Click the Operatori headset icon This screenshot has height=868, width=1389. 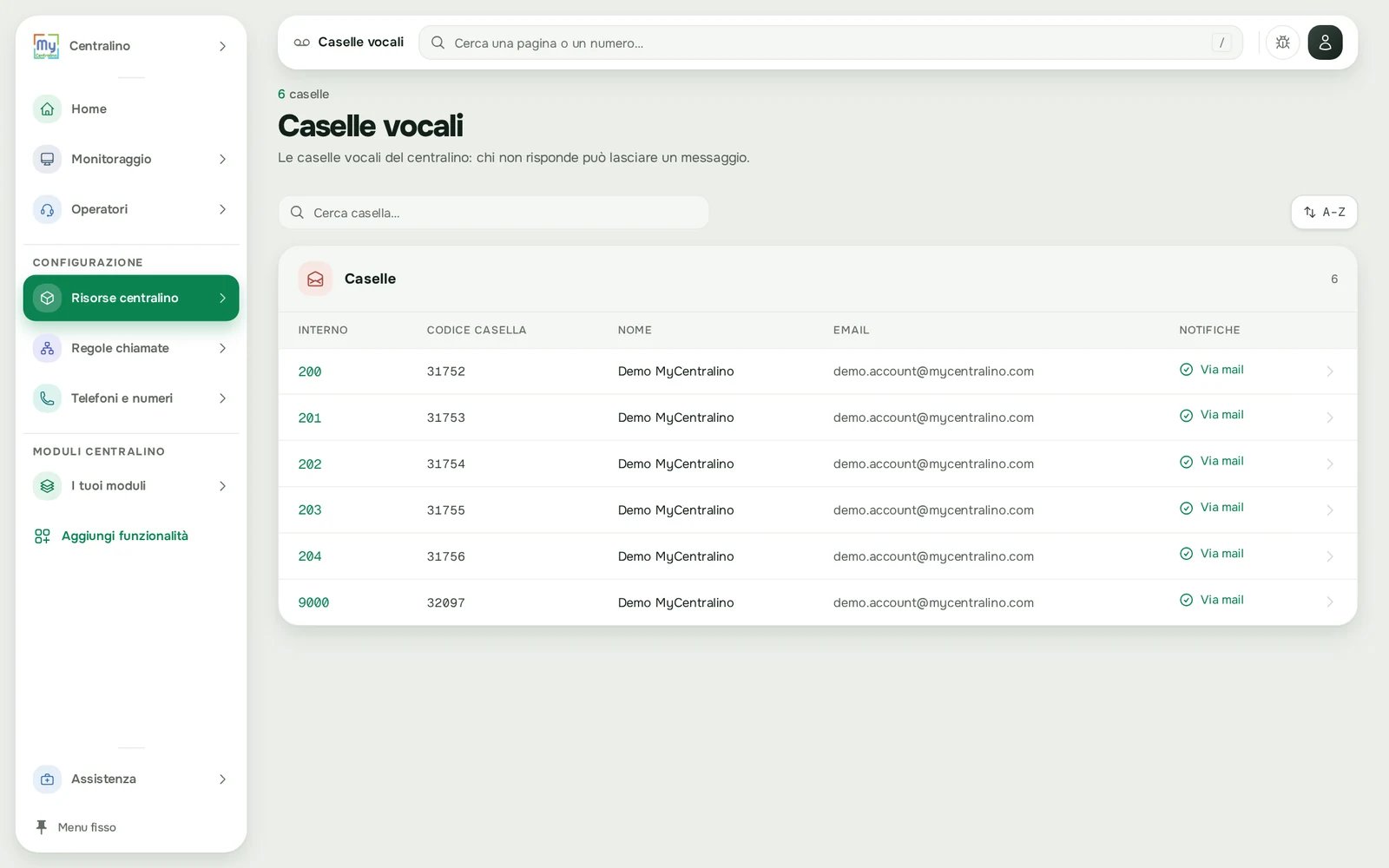[x=47, y=209]
